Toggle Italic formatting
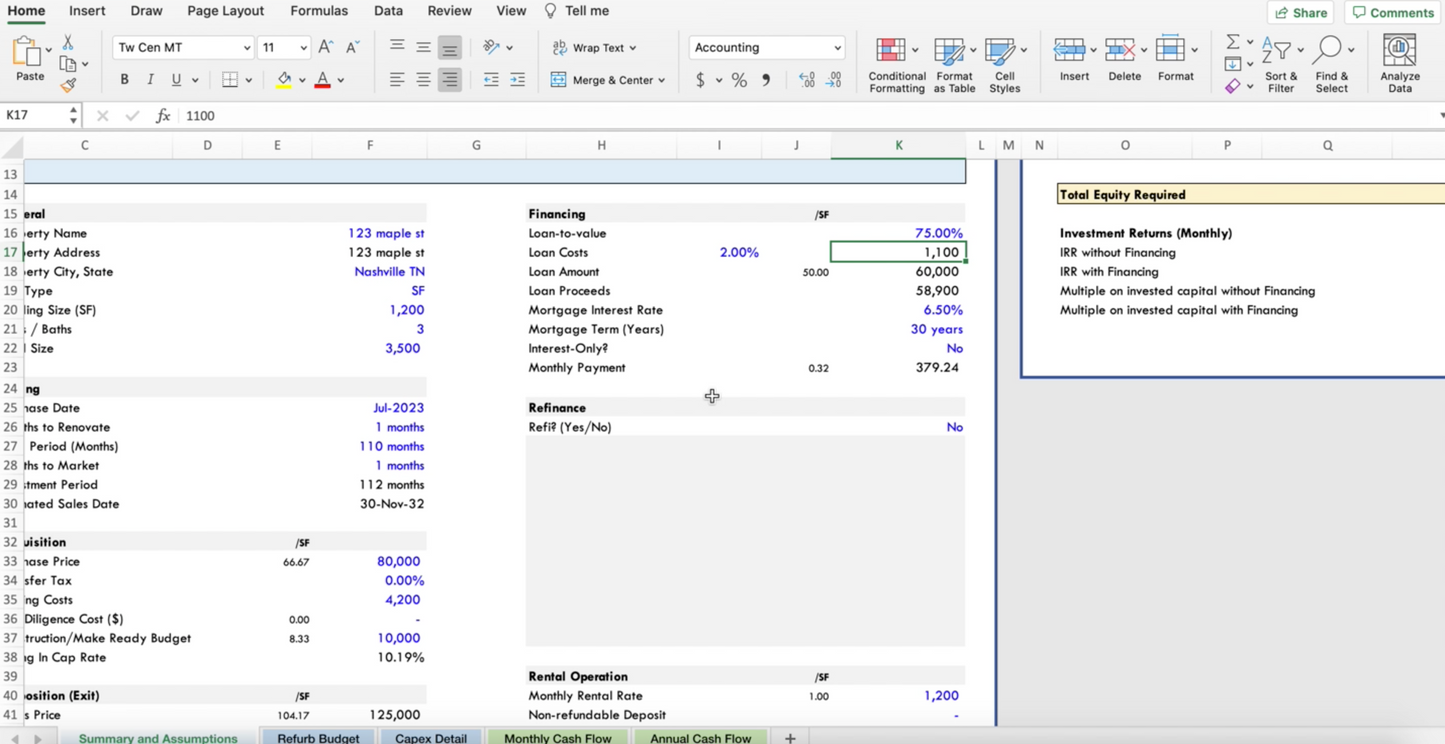1445x744 pixels. click(x=150, y=80)
